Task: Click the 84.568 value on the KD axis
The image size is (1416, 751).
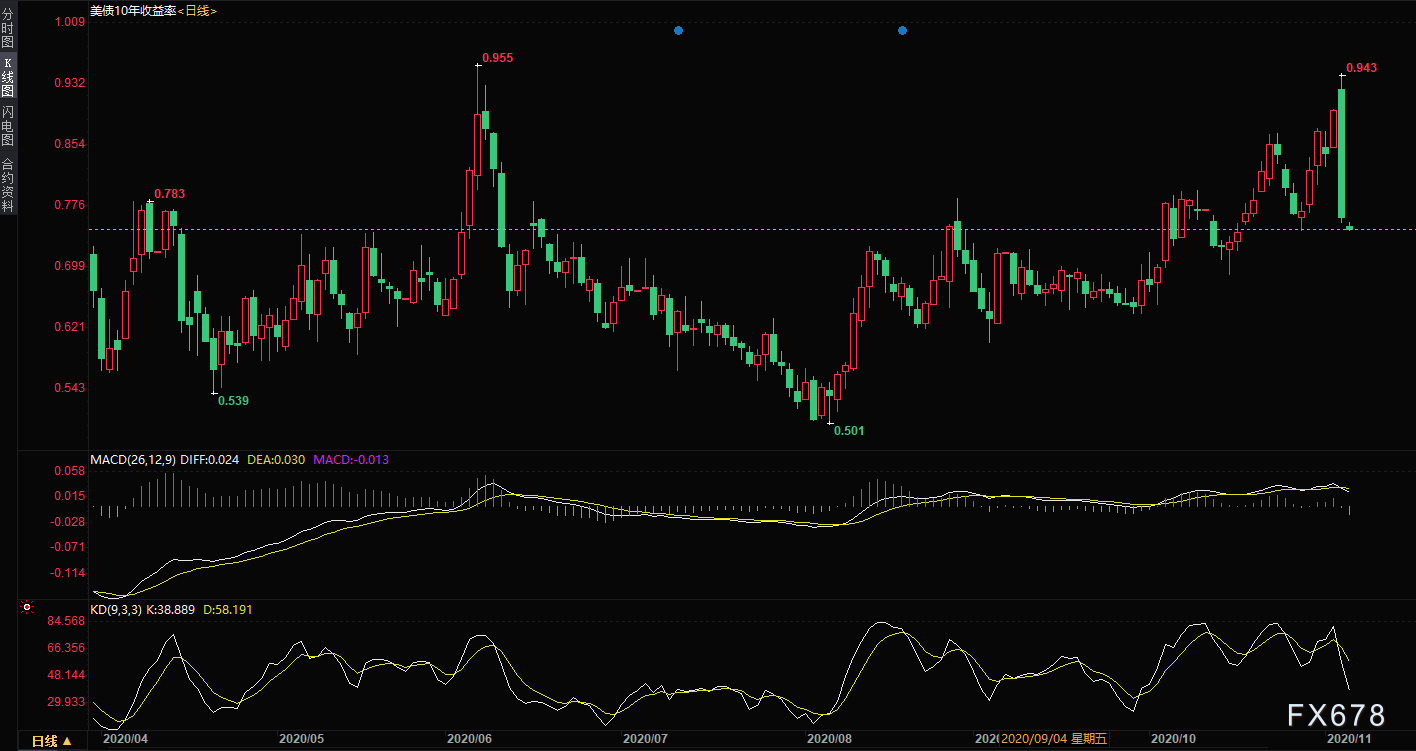Action: 67,621
